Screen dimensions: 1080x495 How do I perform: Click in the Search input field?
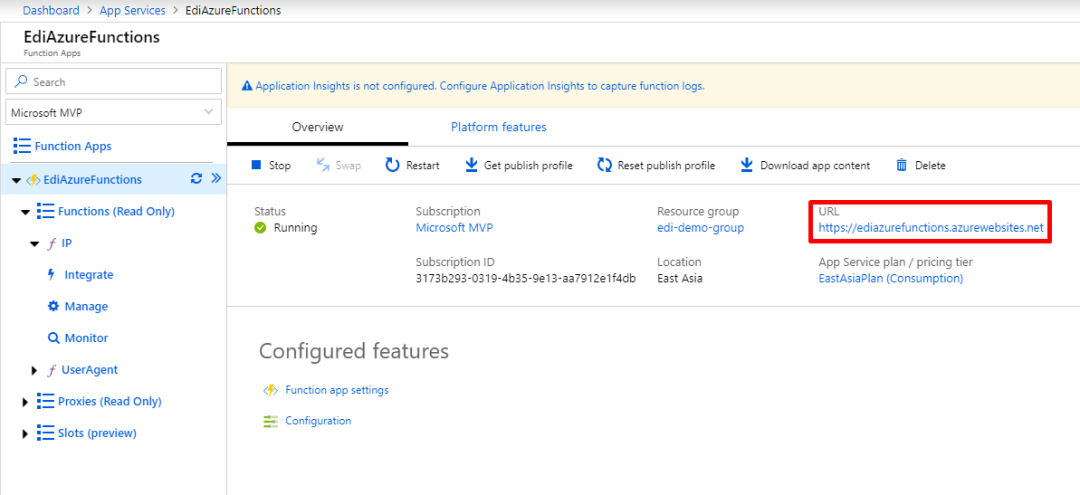point(114,82)
